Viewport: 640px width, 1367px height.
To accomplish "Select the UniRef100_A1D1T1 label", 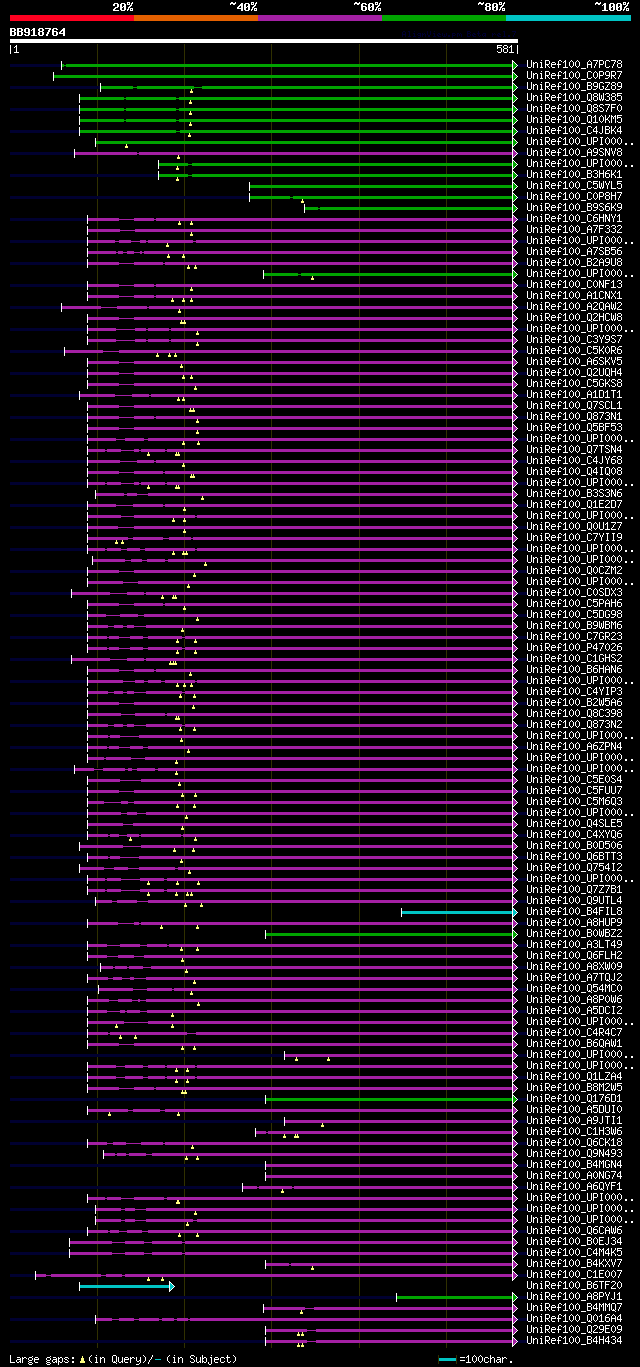I will click(574, 394).
